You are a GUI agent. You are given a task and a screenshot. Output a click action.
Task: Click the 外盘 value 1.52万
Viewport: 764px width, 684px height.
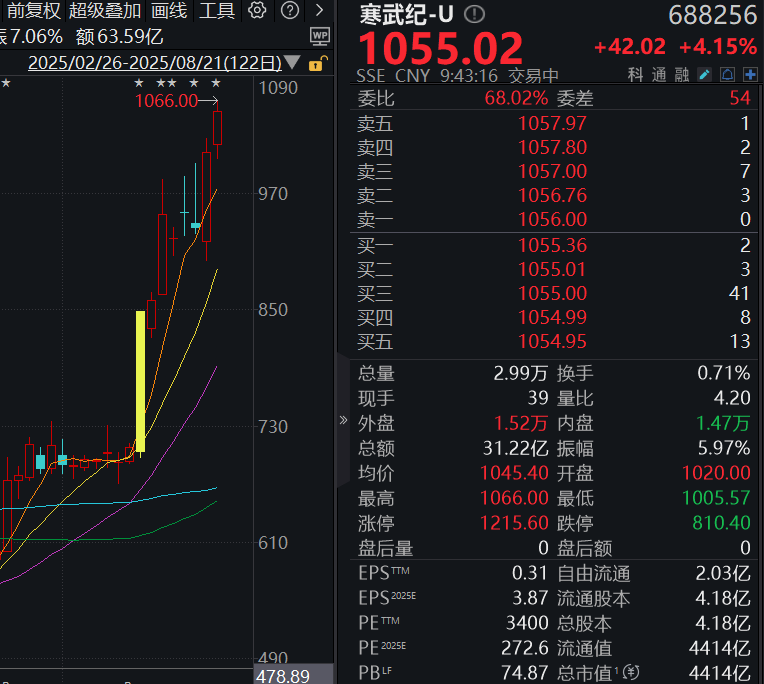(x=521, y=423)
